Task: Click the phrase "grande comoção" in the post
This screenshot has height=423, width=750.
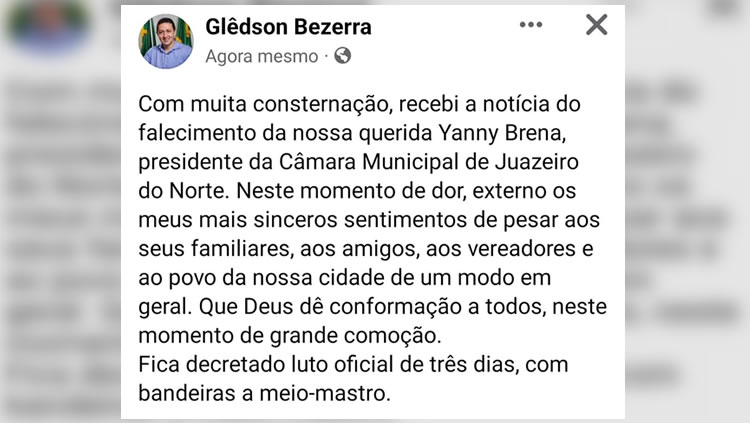Action: click(x=355, y=336)
